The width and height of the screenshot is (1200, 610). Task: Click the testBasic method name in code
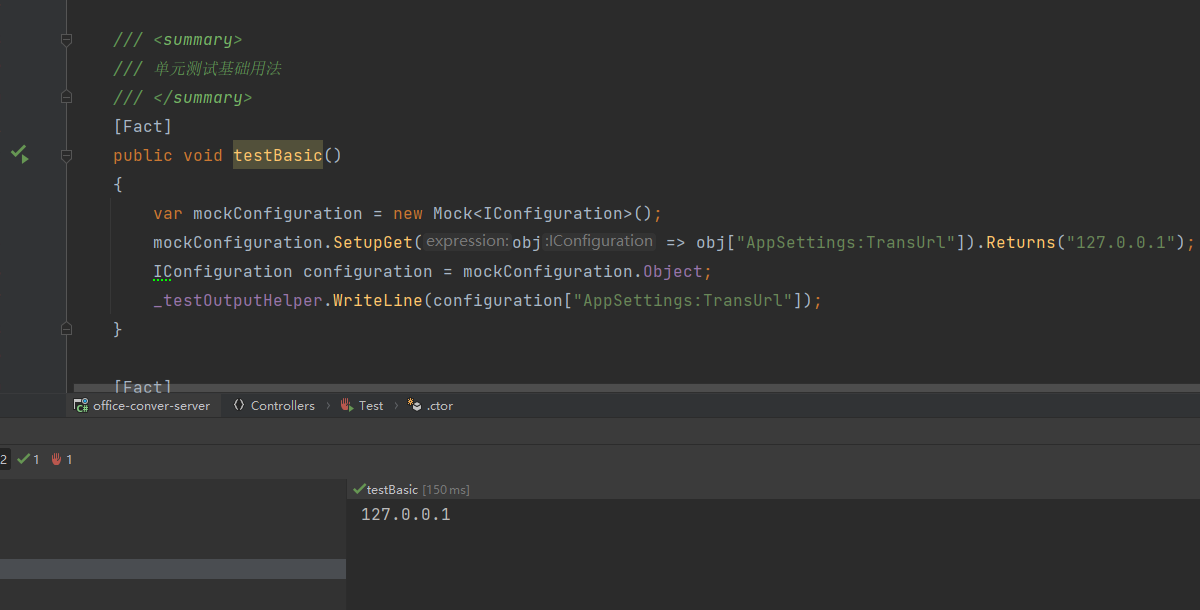(x=277, y=155)
